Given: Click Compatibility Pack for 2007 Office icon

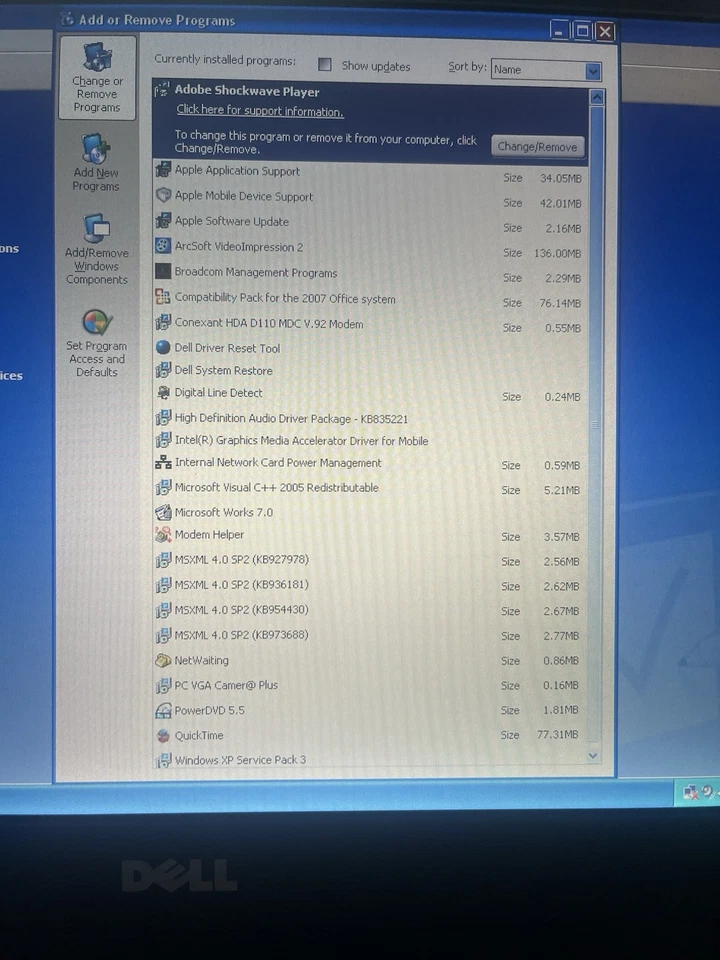Looking at the screenshot, I should pos(163,297).
